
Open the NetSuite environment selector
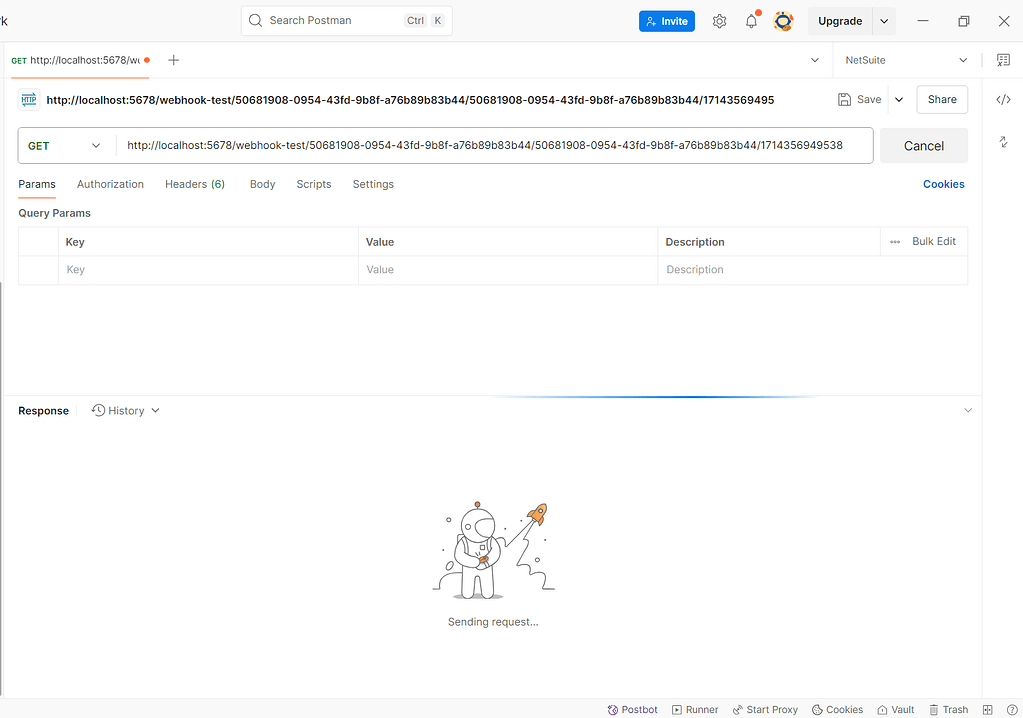coord(903,60)
